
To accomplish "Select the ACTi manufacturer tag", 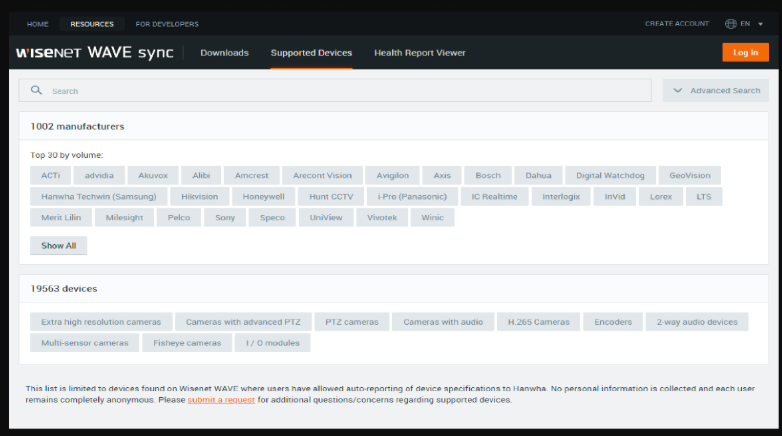I will pos(50,176).
